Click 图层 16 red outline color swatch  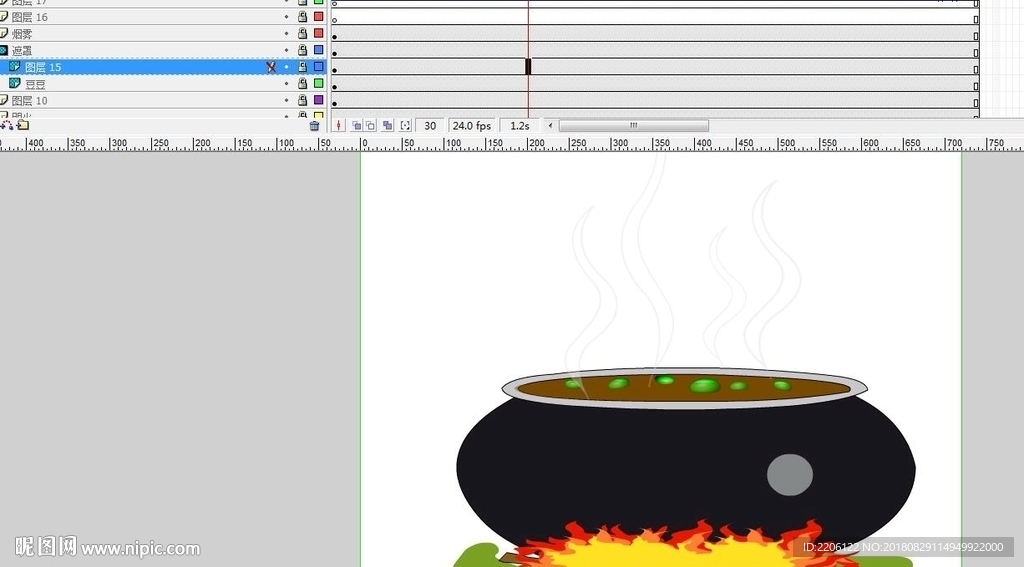pyautogui.click(x=319, y=16)
